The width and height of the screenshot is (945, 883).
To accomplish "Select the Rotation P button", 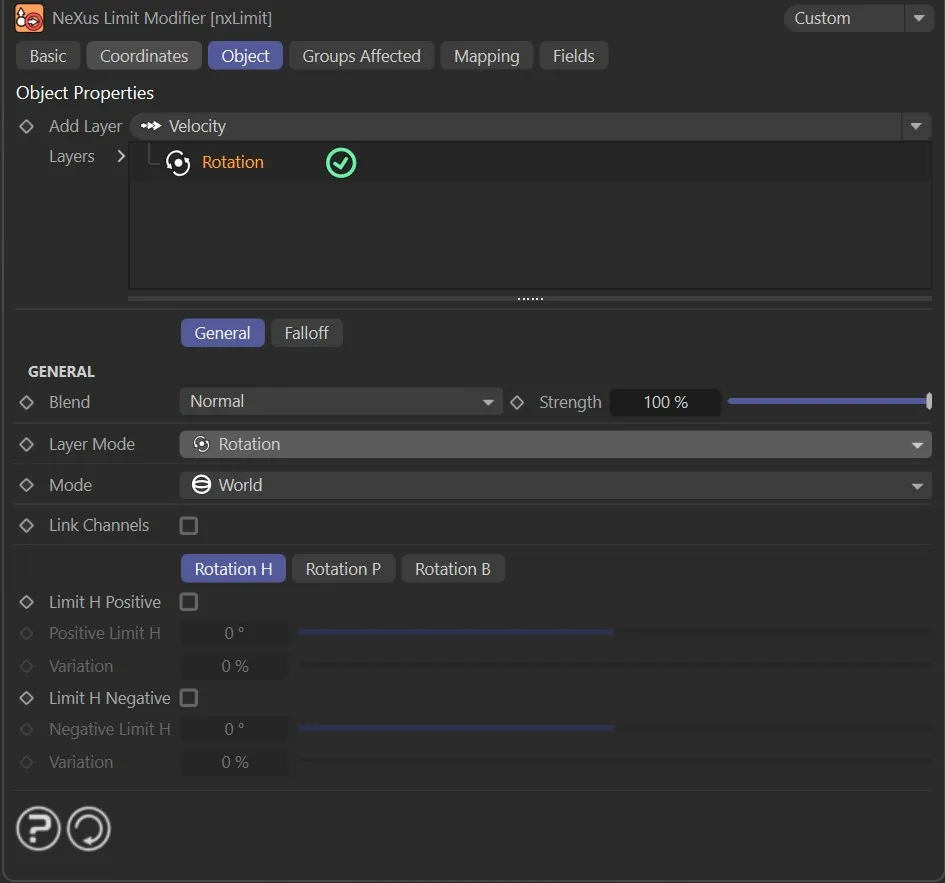I will click(343, 569).
